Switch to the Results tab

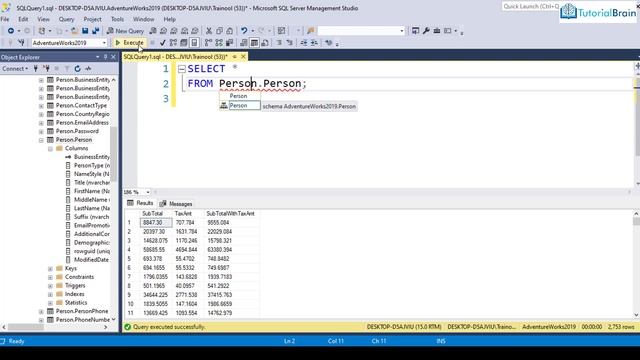click(140, 203)
